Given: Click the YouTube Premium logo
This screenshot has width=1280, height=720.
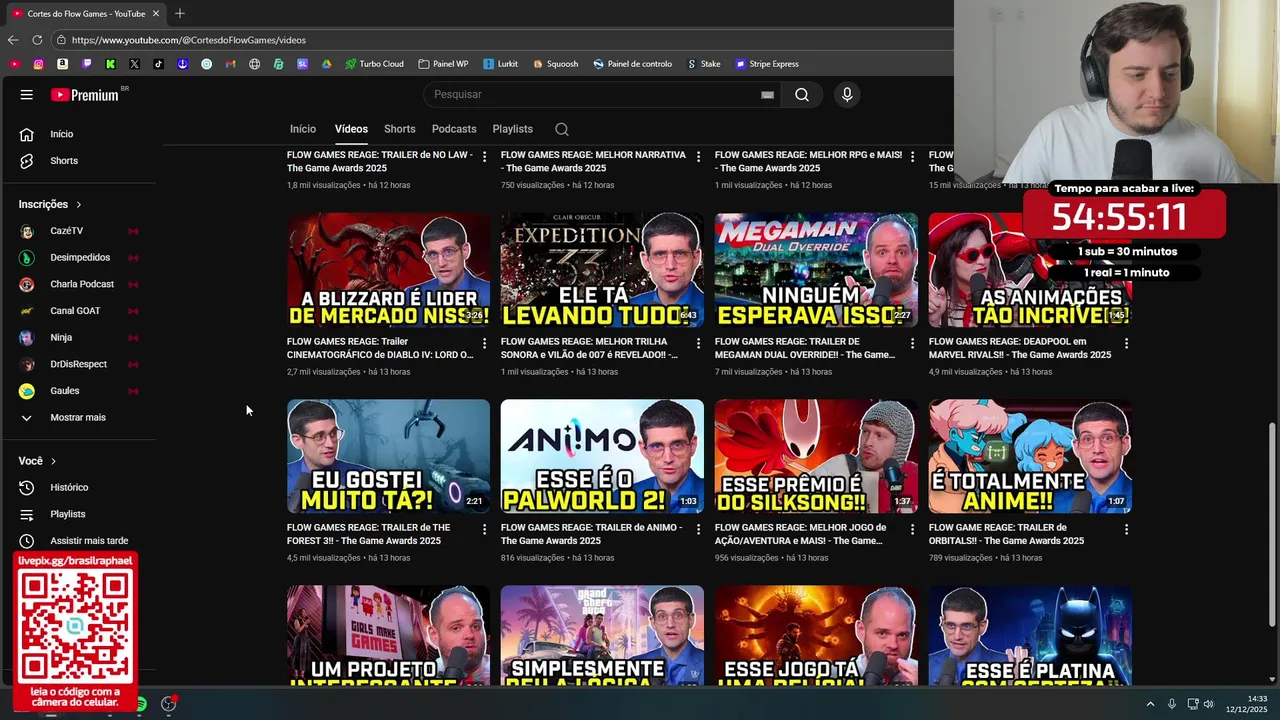Looking at the screenshot, I should click(85, 95).
